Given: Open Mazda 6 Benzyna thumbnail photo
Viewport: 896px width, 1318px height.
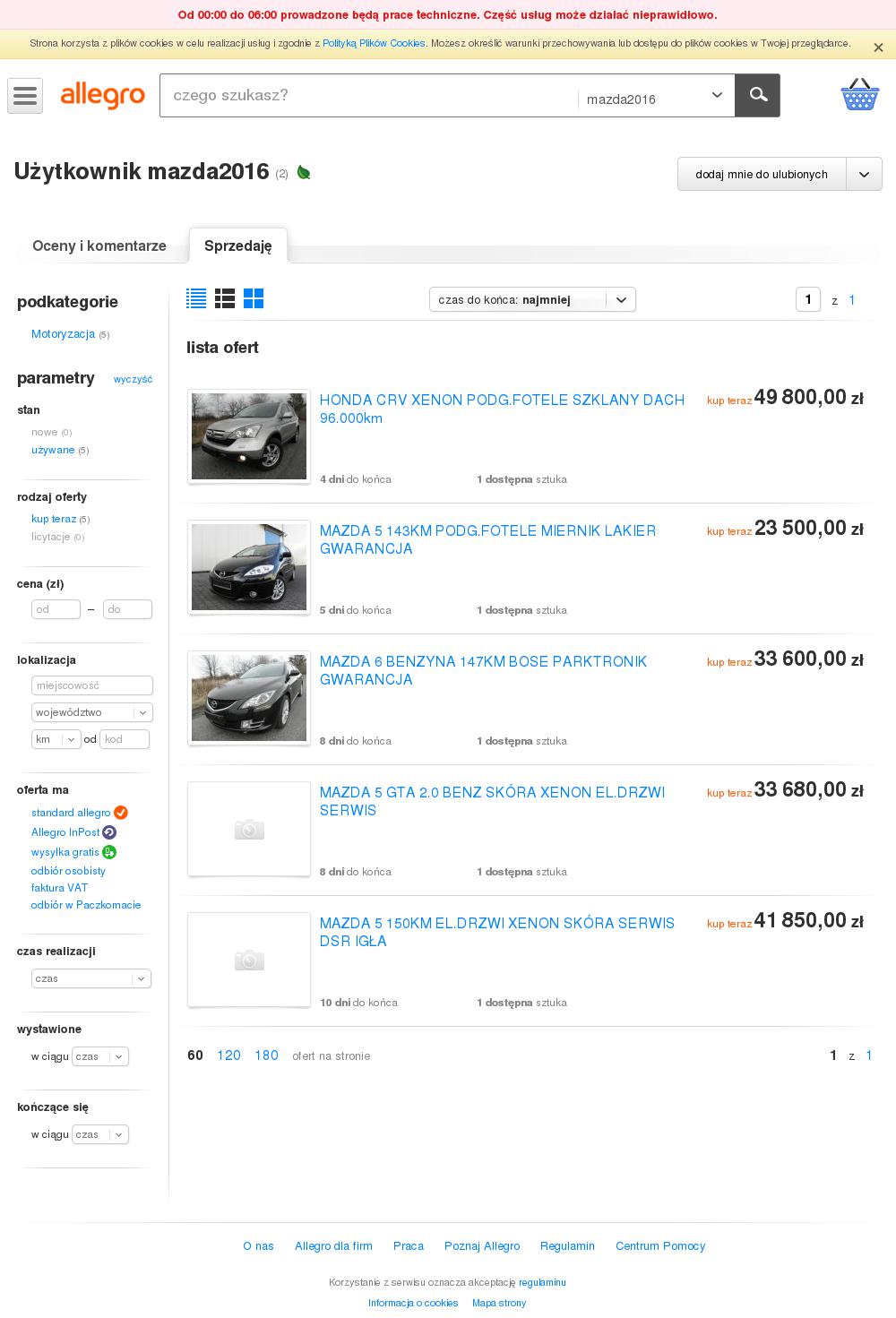Looking at the screenshot, I should 249,698.
